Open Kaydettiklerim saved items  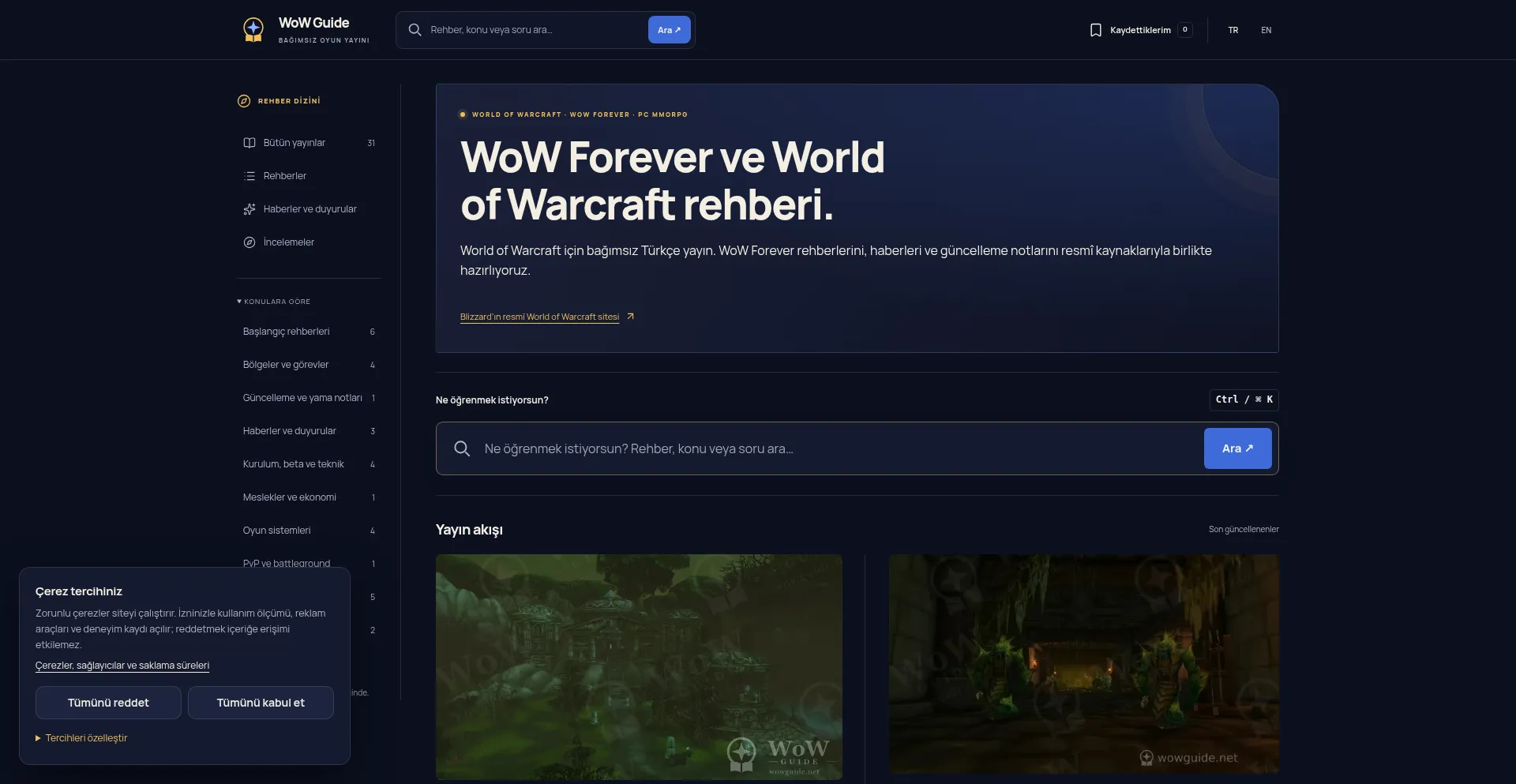(1140, 30)
